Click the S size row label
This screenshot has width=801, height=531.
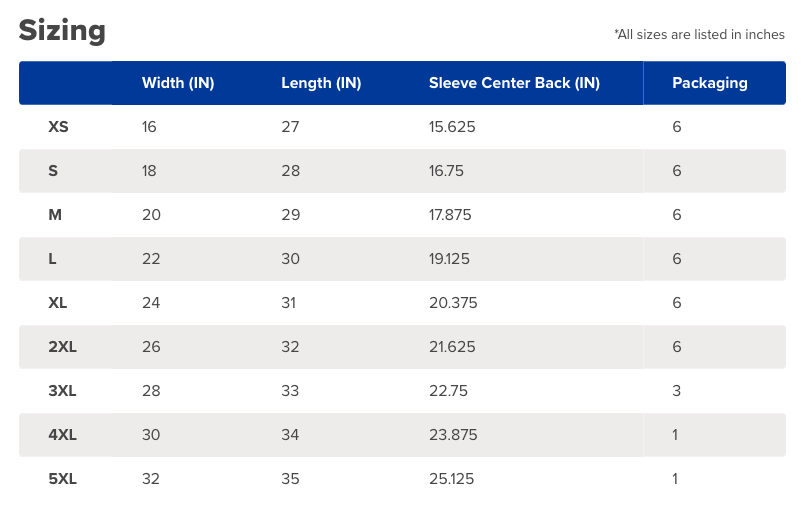(53, 171)
